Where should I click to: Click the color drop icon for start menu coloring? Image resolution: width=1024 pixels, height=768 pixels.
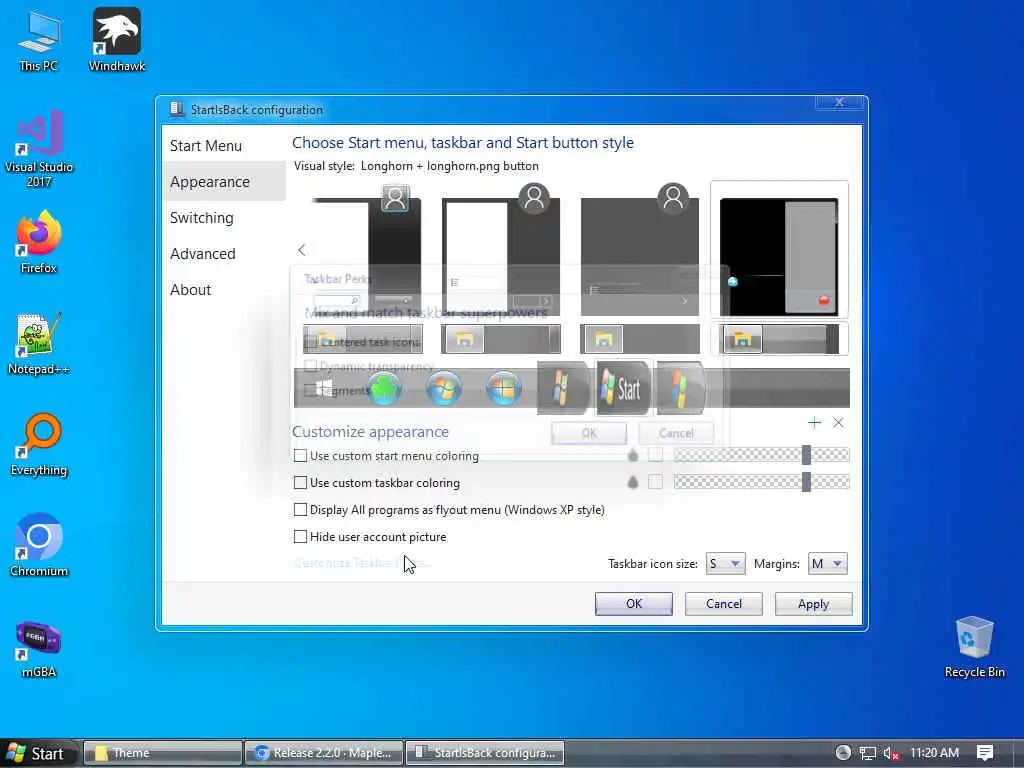click(x=632, y=455)
